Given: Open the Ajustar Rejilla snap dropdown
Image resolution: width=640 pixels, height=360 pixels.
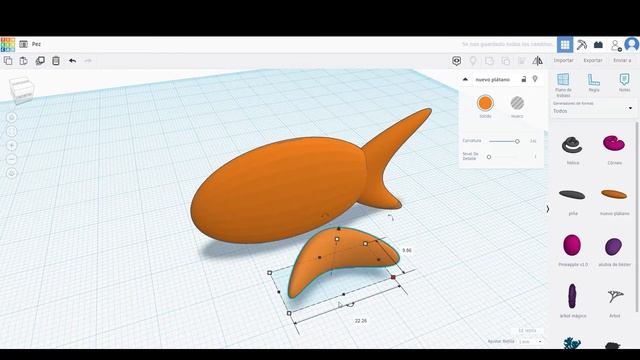Looking at the screenshot, I should 531,341.
